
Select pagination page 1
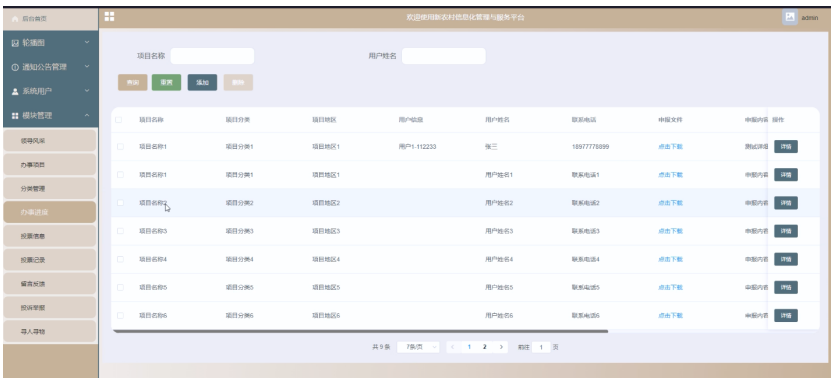click(469, 347)
